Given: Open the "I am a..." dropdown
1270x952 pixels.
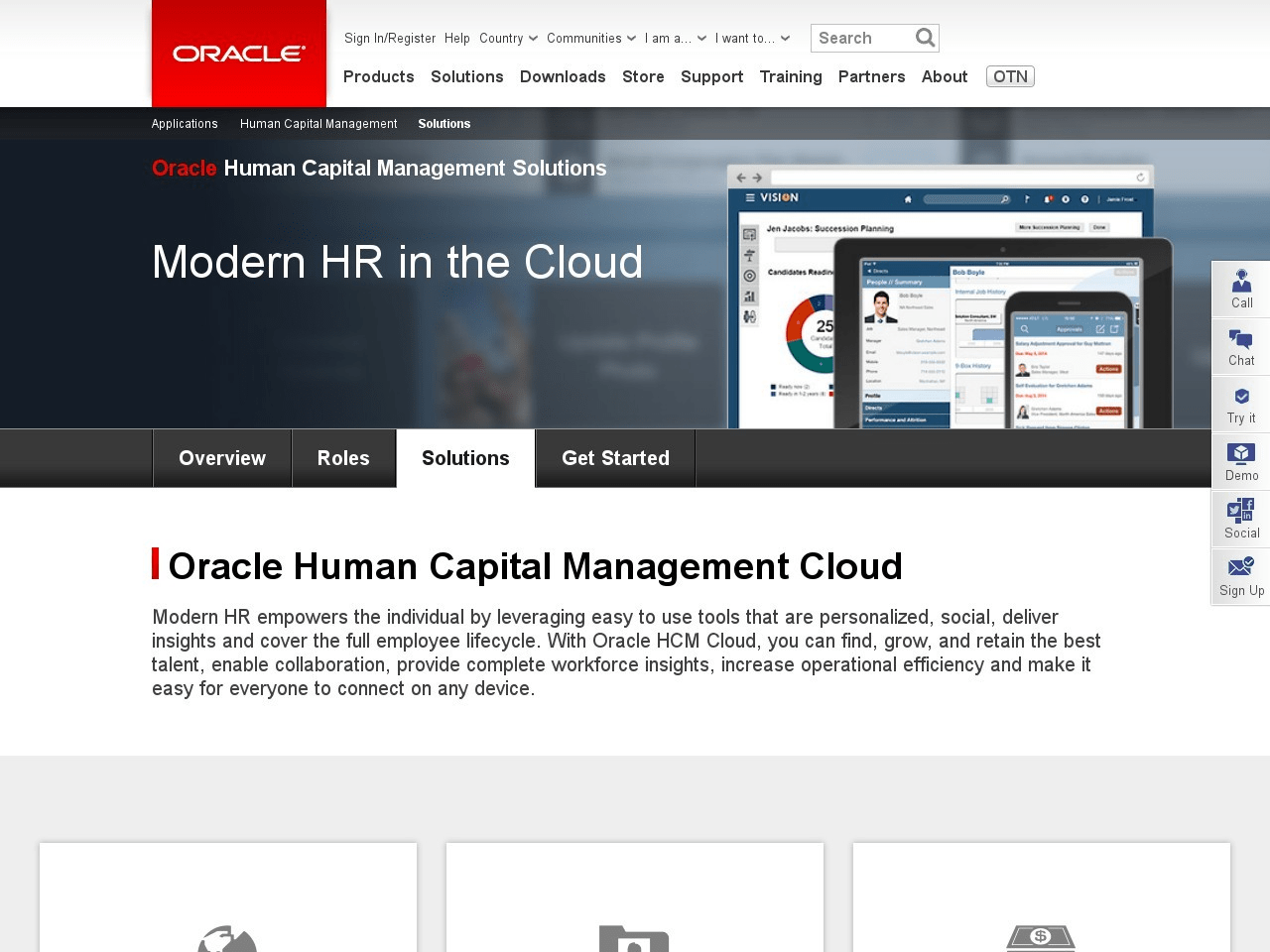Looking at the screenshot, I should coord(675,39).
